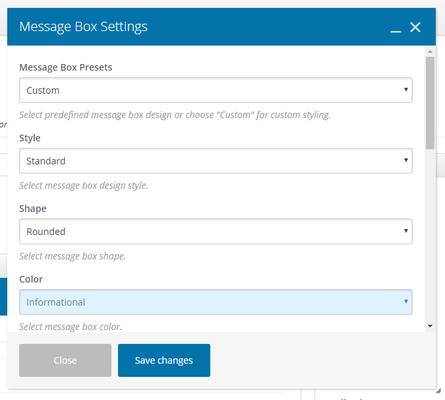Screen dimensions: 445x400
Task: Open the Color dropdown showing Informational
Action: (x=216, y=302)
